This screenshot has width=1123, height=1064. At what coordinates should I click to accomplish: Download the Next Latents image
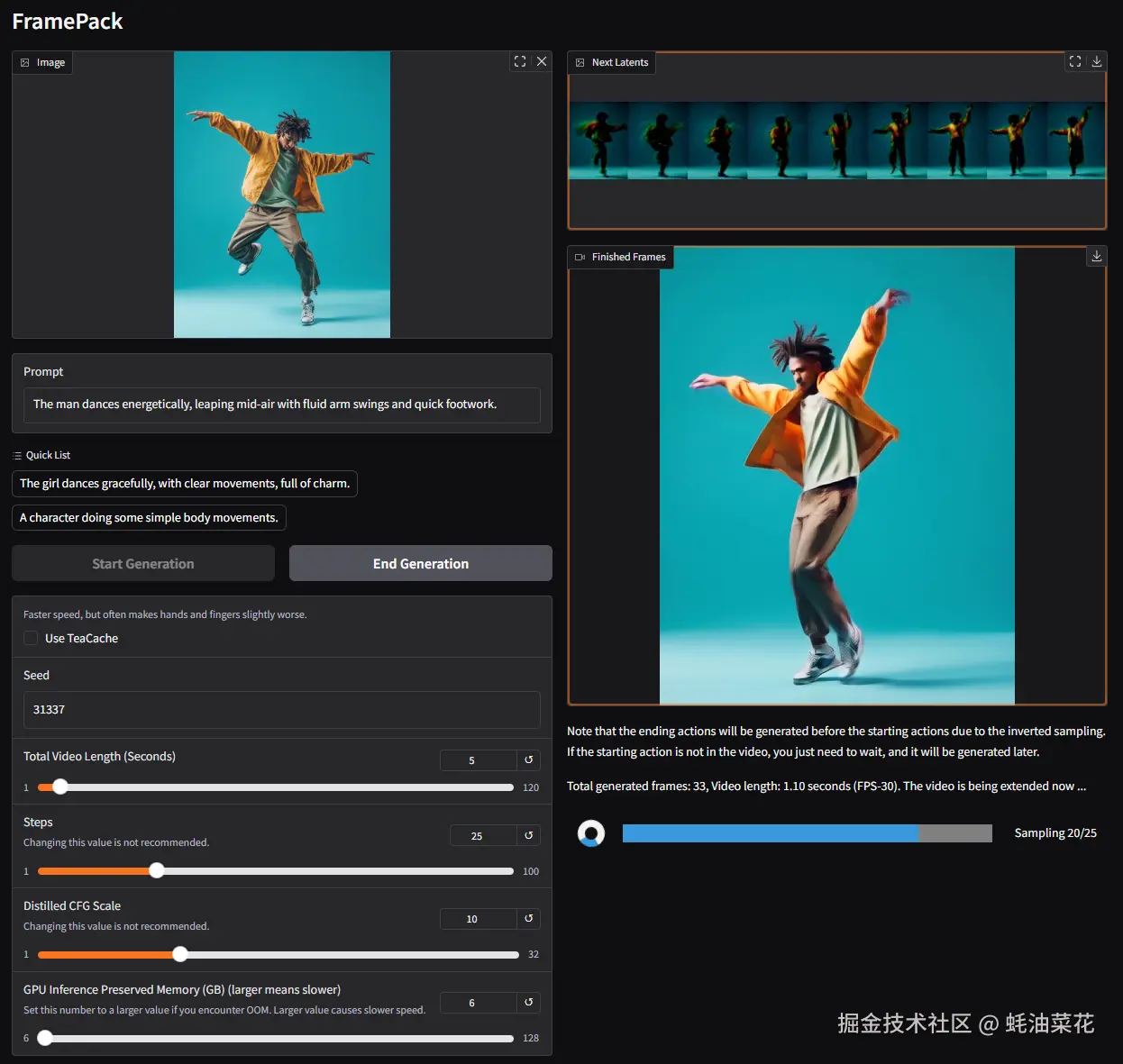coord(1097,61)
